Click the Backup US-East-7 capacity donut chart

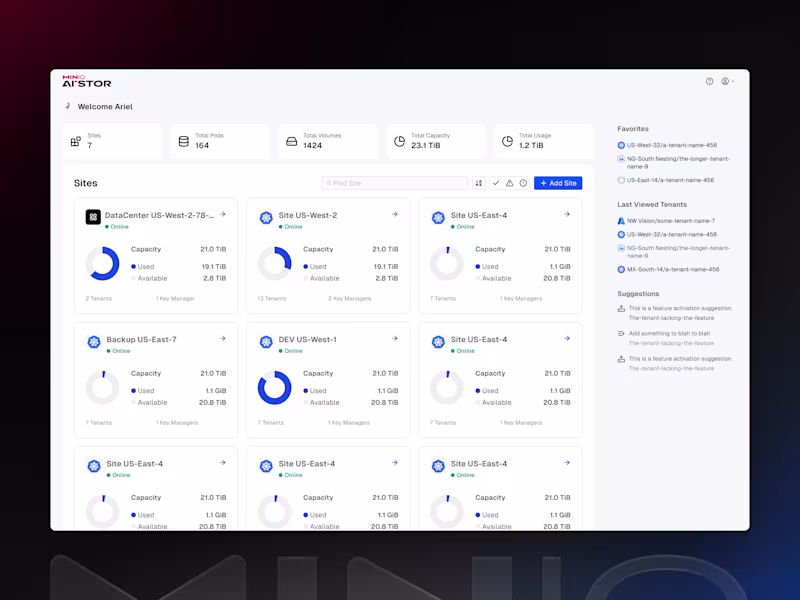coord(103,388)
